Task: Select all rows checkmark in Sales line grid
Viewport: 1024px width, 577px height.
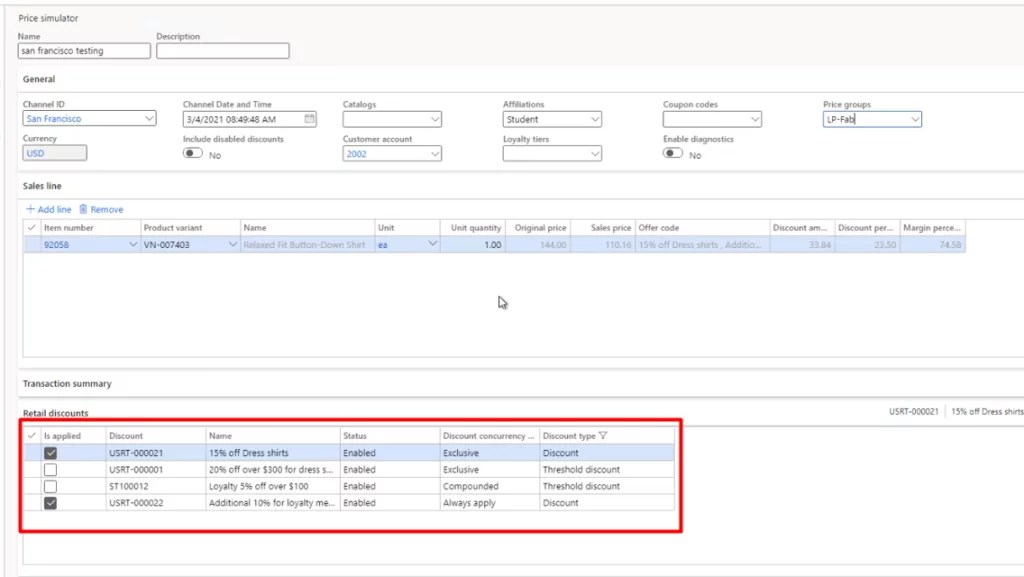Action: [x=31, y=227]
